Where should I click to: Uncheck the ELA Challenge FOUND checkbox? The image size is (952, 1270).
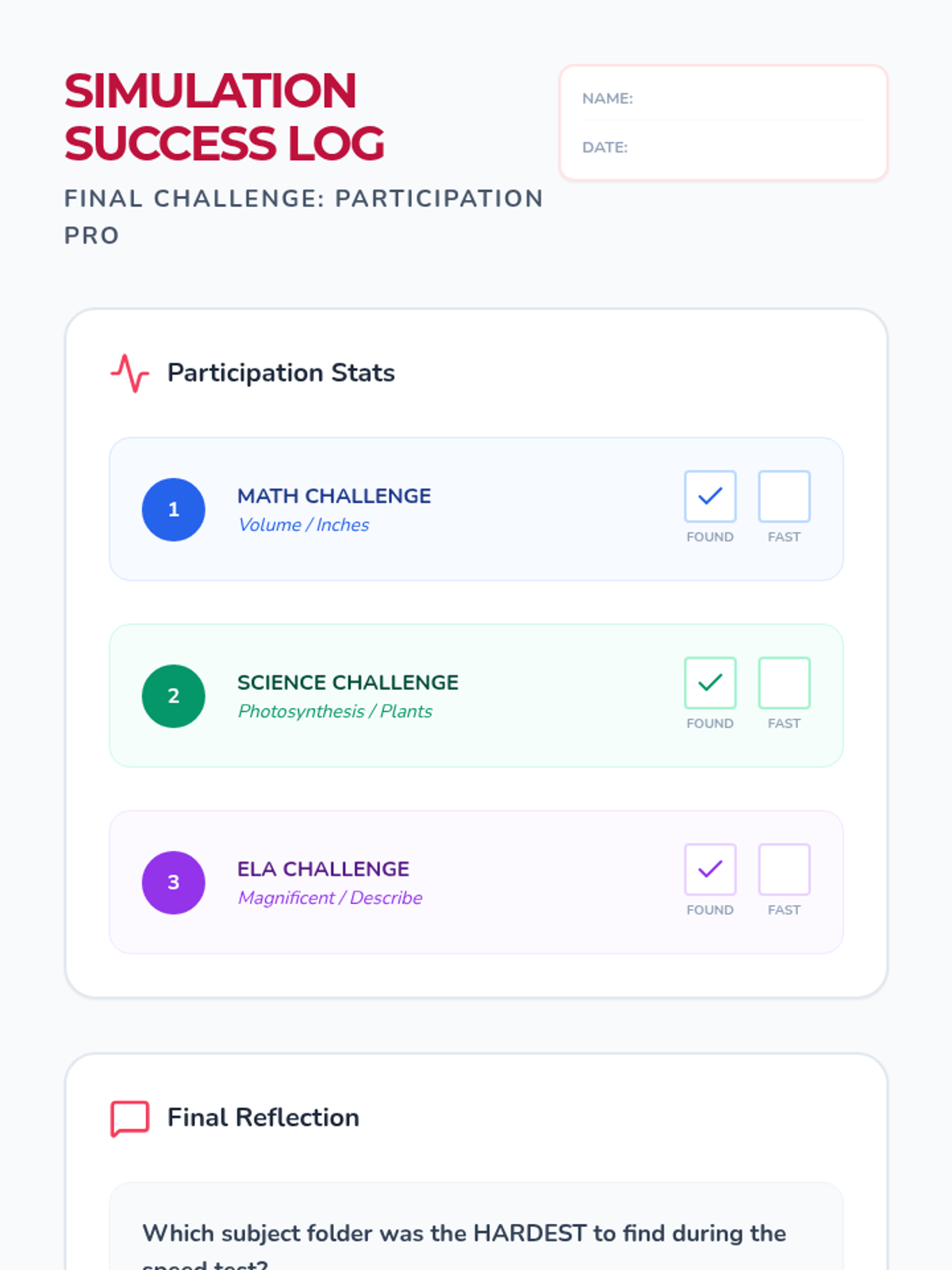click(x=710, y=869)
